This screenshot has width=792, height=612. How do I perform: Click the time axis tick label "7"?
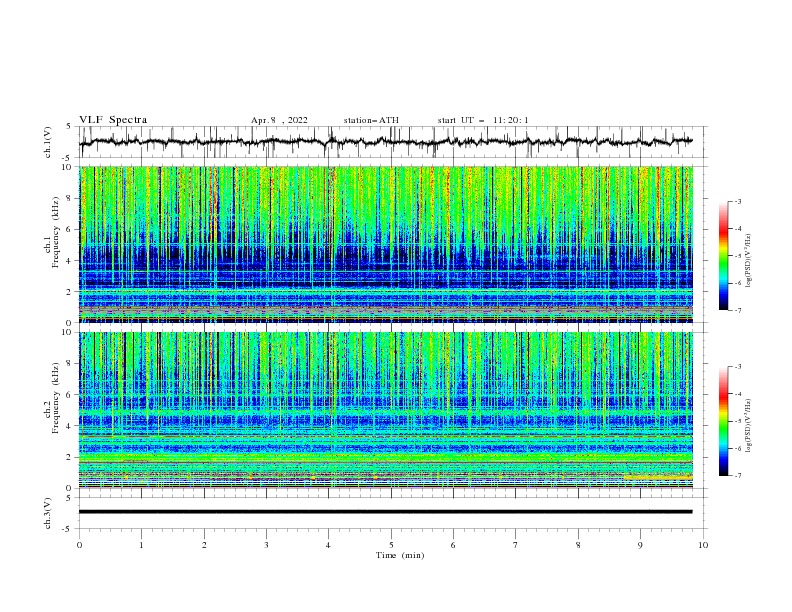[x=516, y=545]
